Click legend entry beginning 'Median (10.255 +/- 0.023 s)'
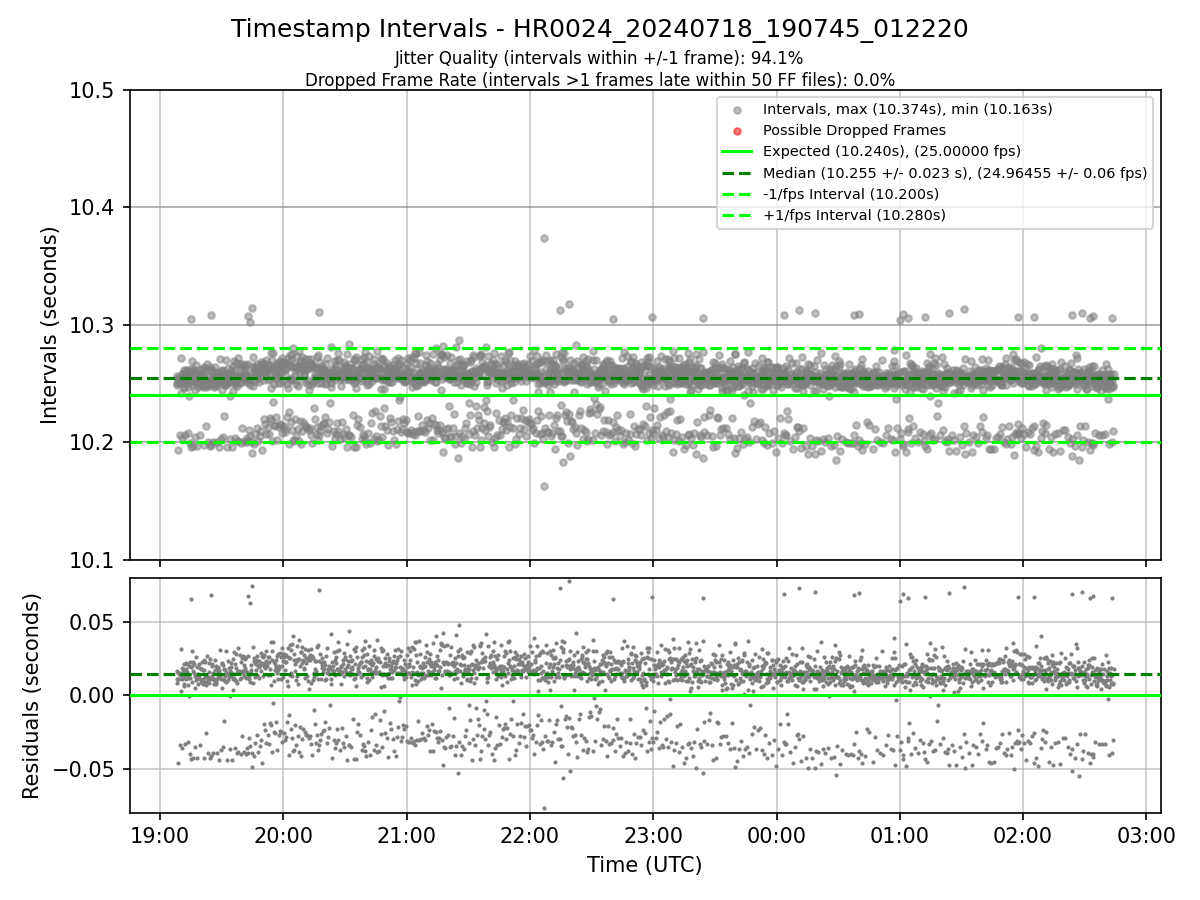This screenshot has height=900, width=1200. pos(954,173)
